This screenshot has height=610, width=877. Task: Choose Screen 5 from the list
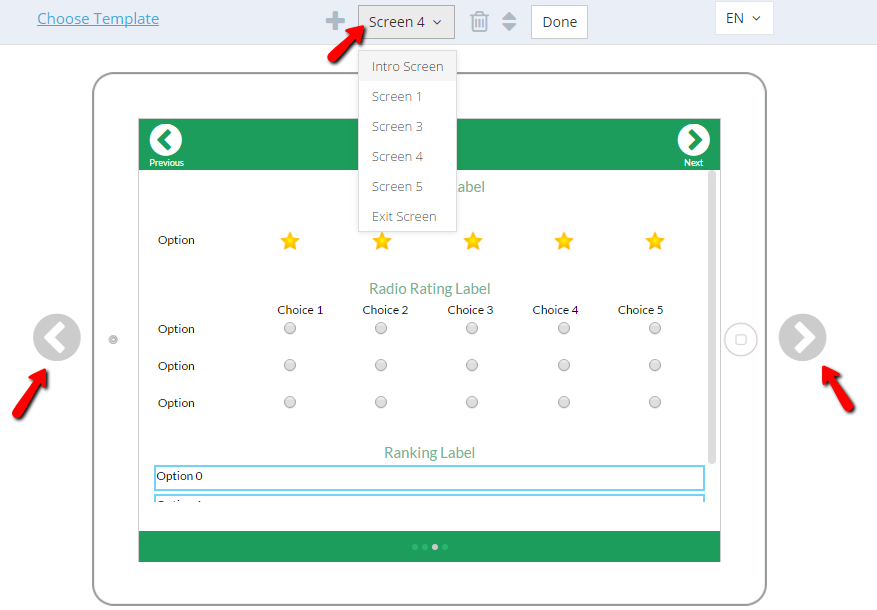coord(407,186)
